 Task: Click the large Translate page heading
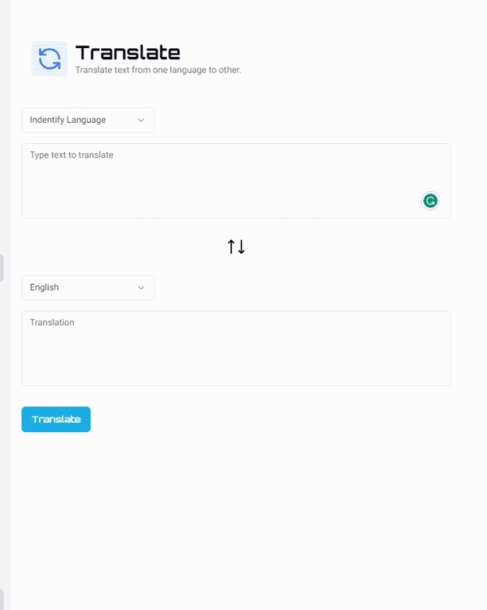128,53
